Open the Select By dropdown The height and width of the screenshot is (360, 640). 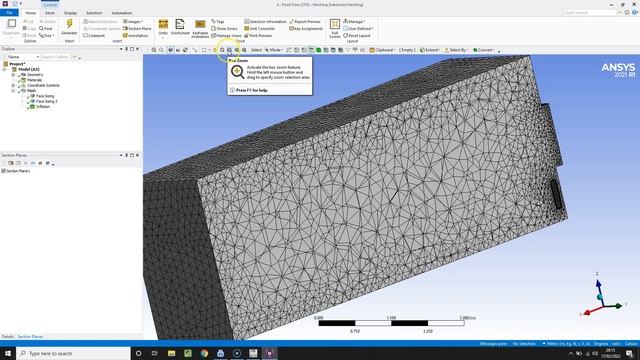click(x=456, y=50)
